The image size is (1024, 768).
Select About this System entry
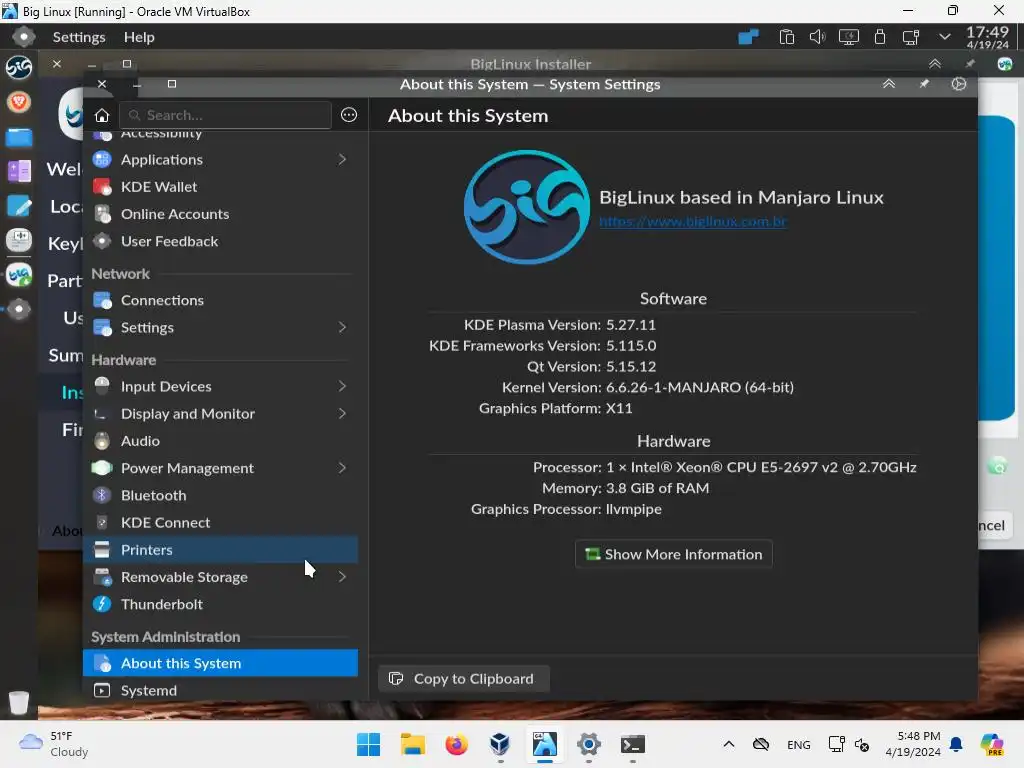221,664
